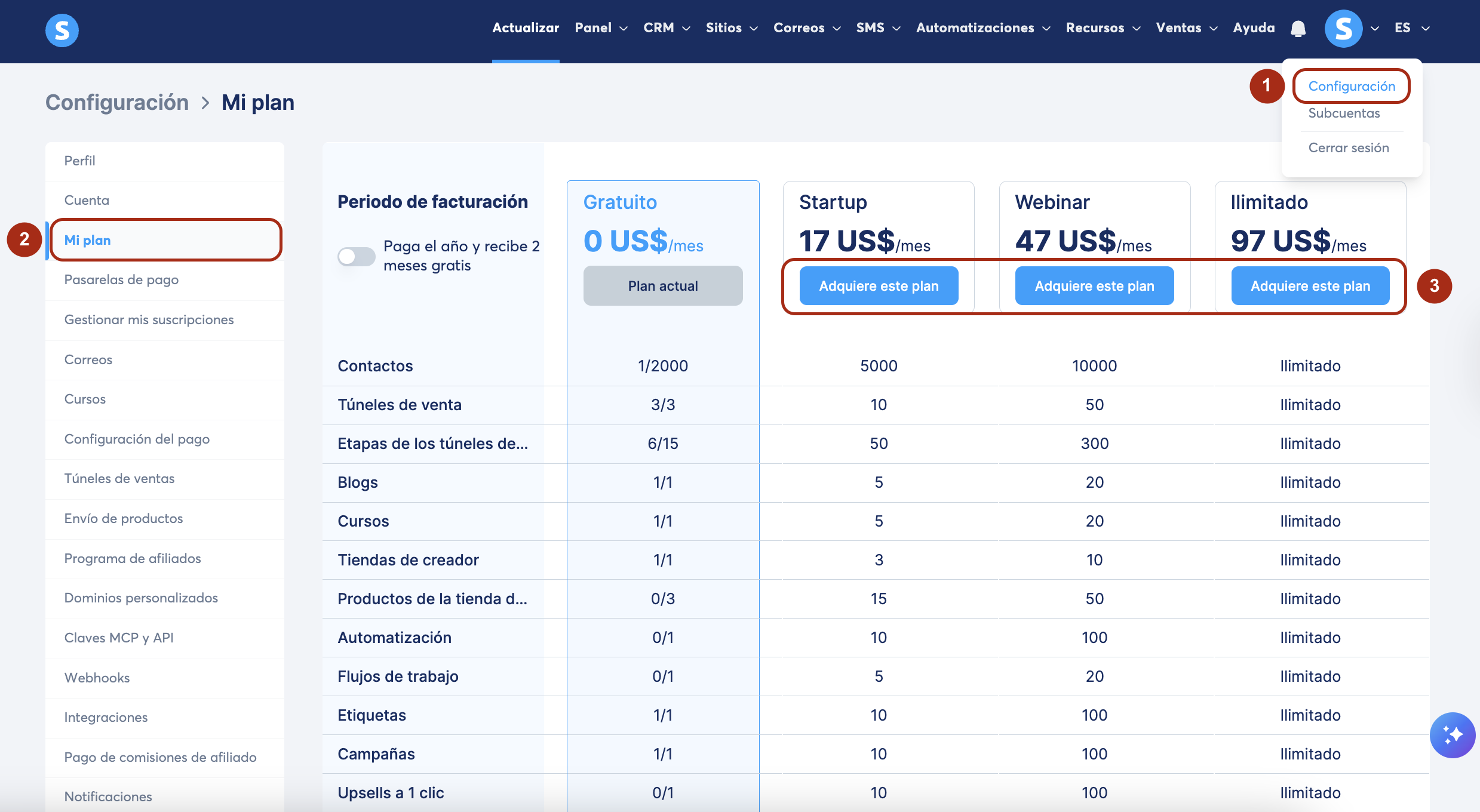This screenshot has height=812, width=1480.
Task: Toggle the annual billing switch
Action: pos(356,257)
